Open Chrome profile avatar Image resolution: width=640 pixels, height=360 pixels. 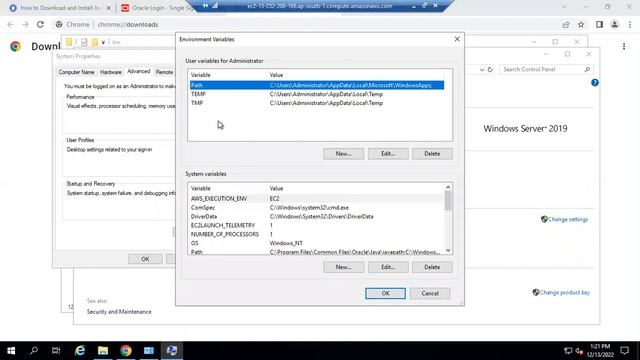click(x=614, y=24)
